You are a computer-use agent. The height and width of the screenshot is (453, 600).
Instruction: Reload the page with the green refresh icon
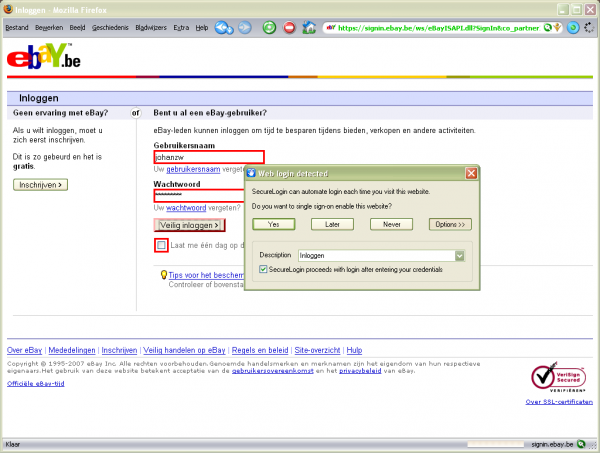pyautogui.click(x=269, y=28)
